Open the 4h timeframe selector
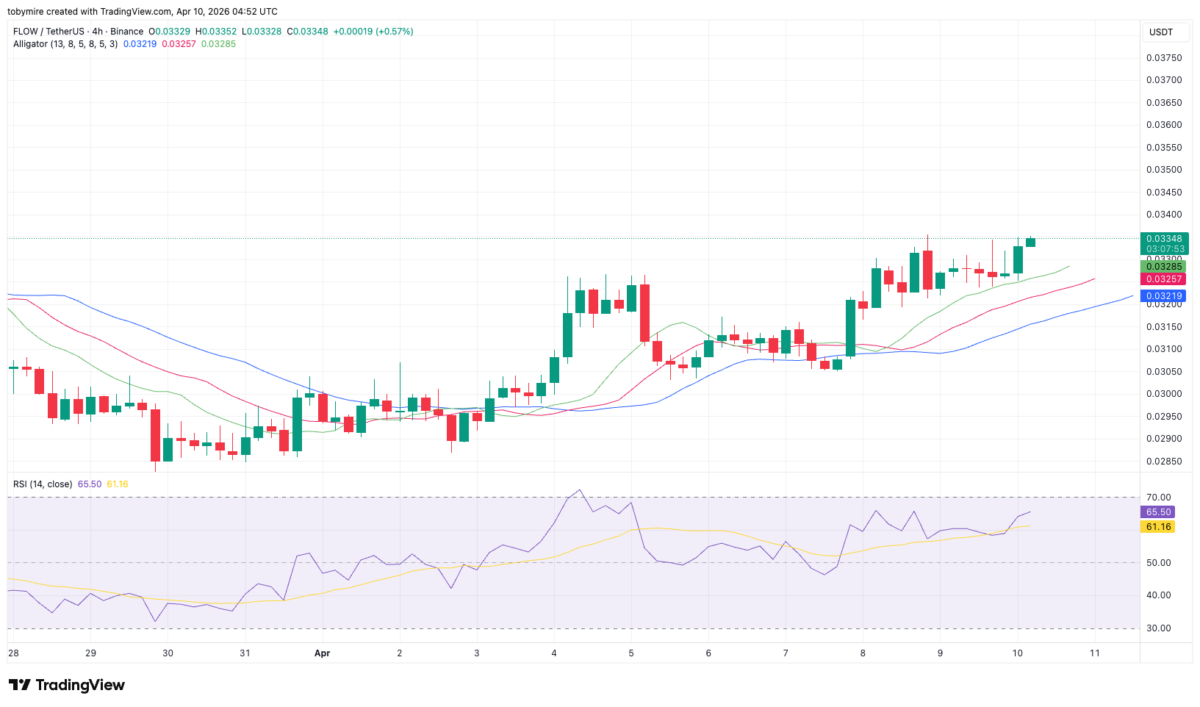 coord(100,31)
